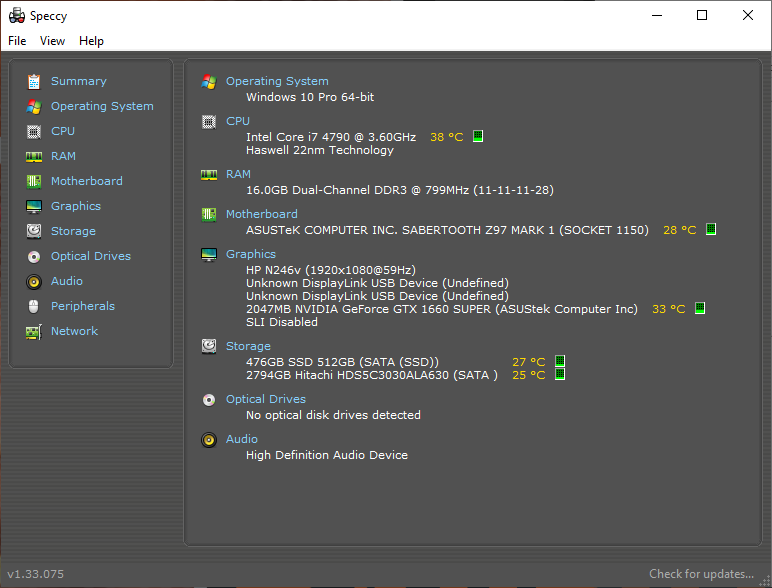Click the RAM module icon in sidebar
This screenshot has width=772, height=588.
click(33, 157)
